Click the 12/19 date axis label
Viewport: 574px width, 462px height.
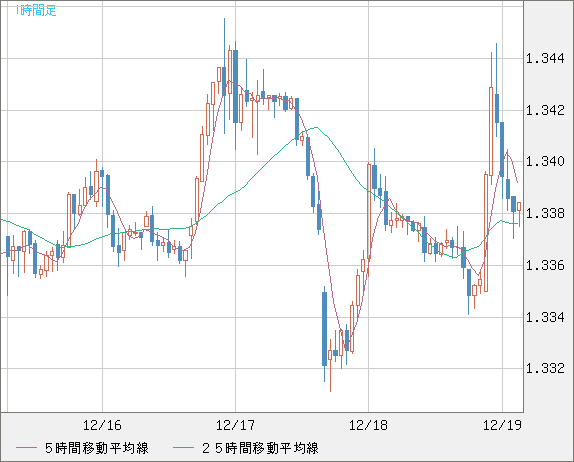click(502, 425)
